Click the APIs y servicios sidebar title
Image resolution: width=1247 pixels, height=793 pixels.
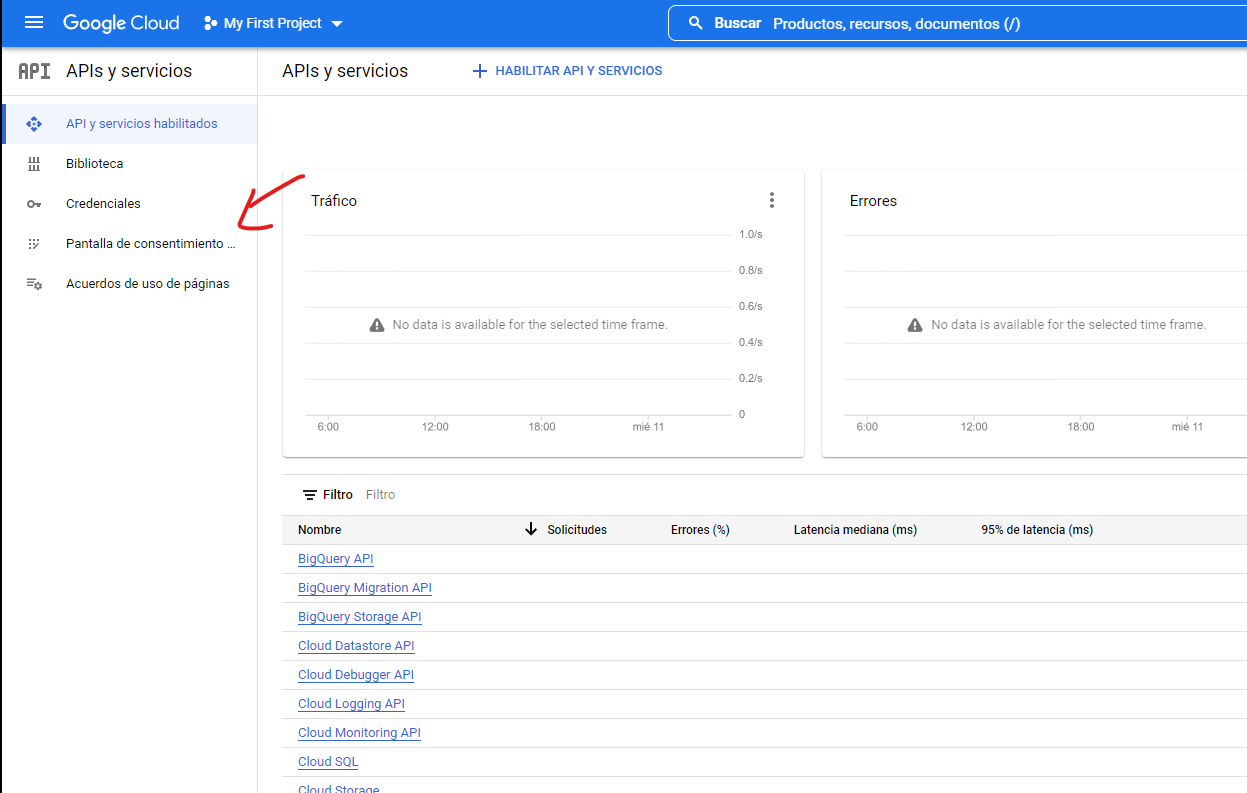(129, 71)
